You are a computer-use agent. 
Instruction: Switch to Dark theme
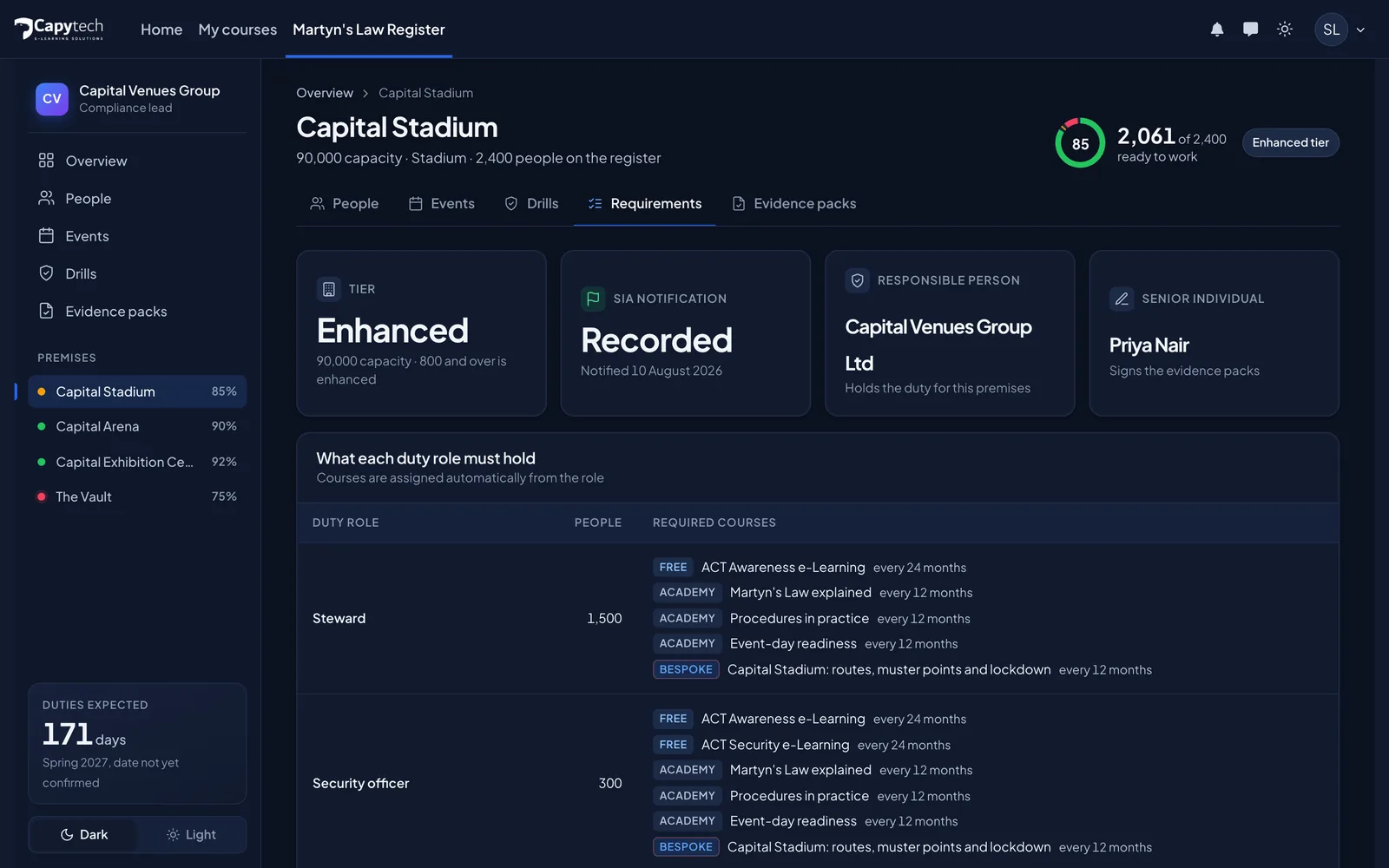[x=84, y=835]
